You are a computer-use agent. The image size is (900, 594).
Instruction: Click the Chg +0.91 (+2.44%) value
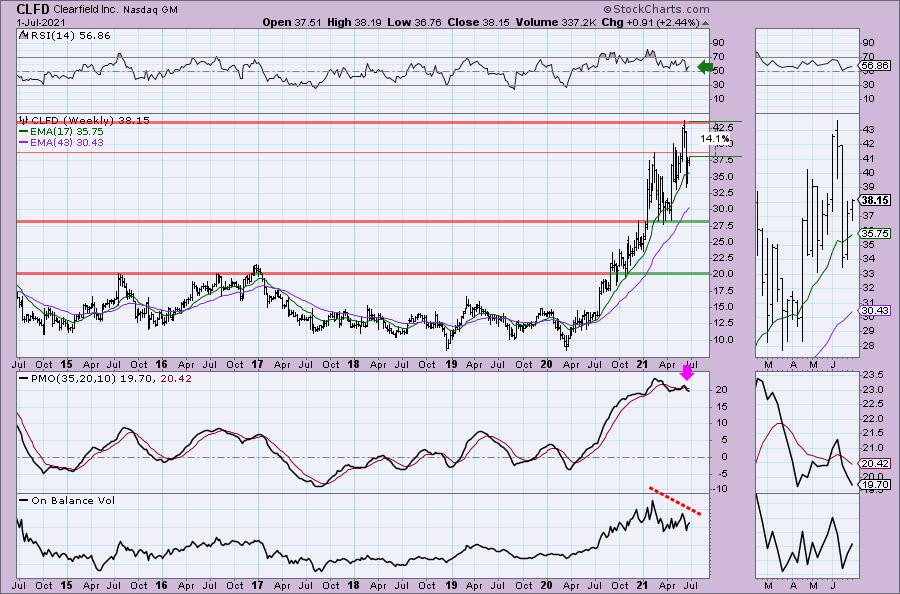[650, 22]
